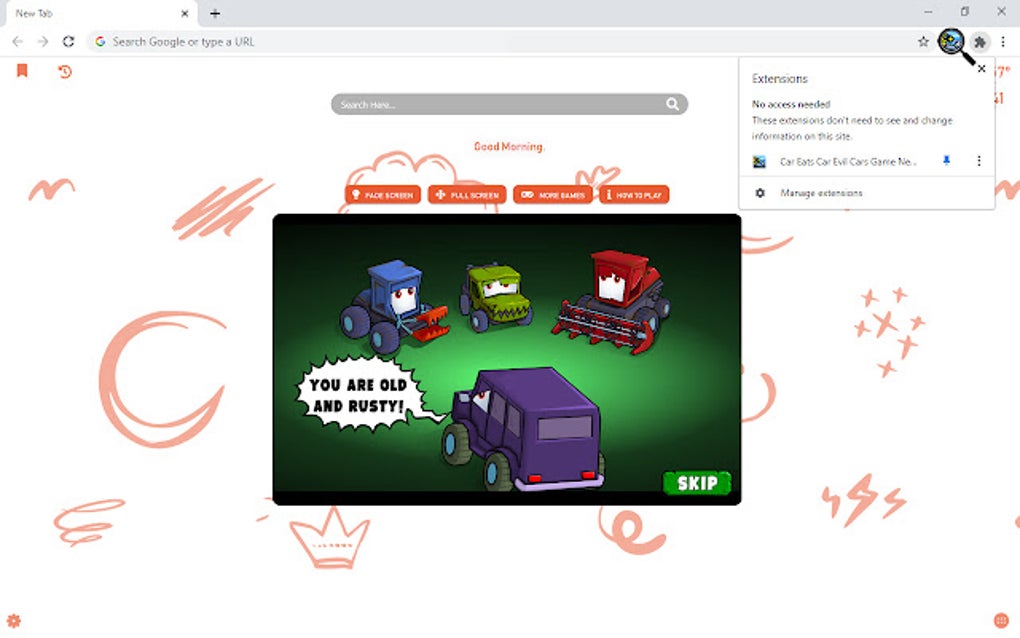Open a new browser tab
The width and height of the screenshot is (1020, 638).
(x=215, y=13)
